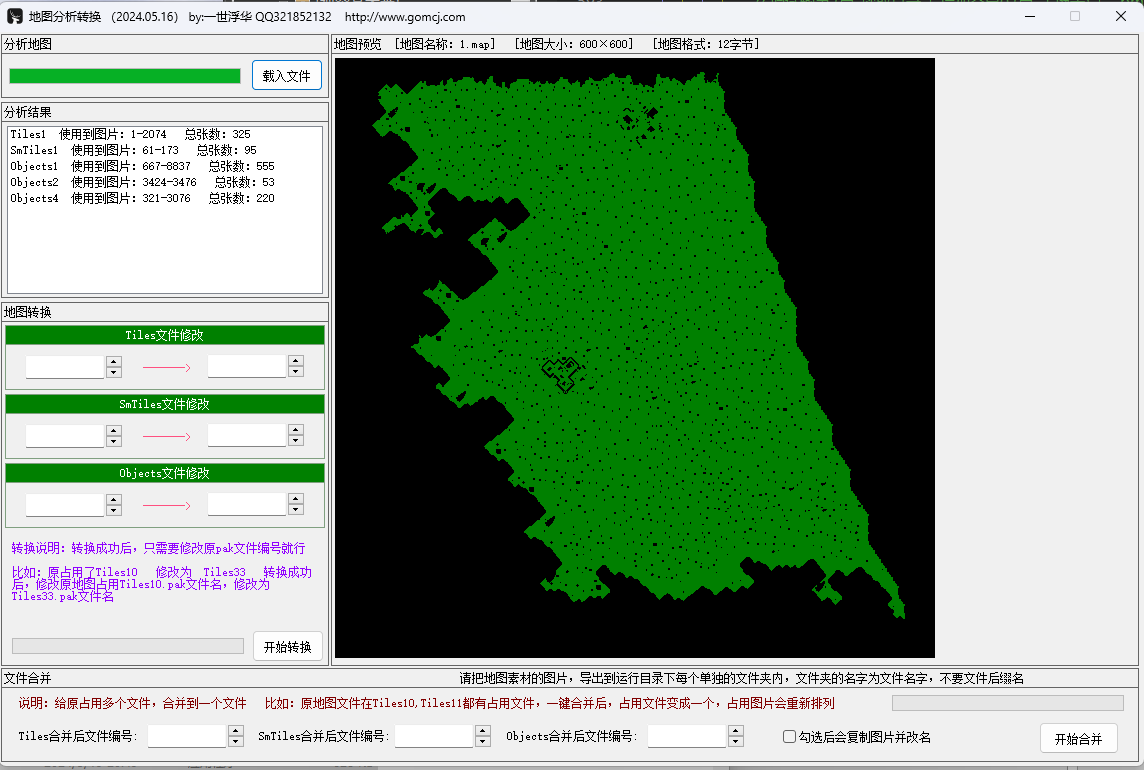Decrease the SmTiles文件修改 target value with down arrow
1144x770 pixels.
(295, 442)
